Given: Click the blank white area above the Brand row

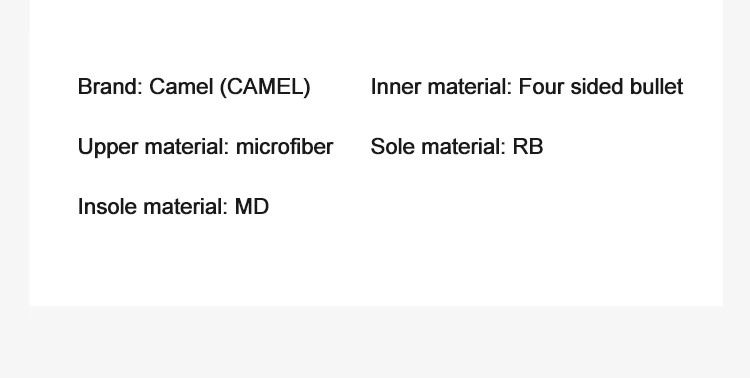Looking at the screenshot, I should coord(376,33).
